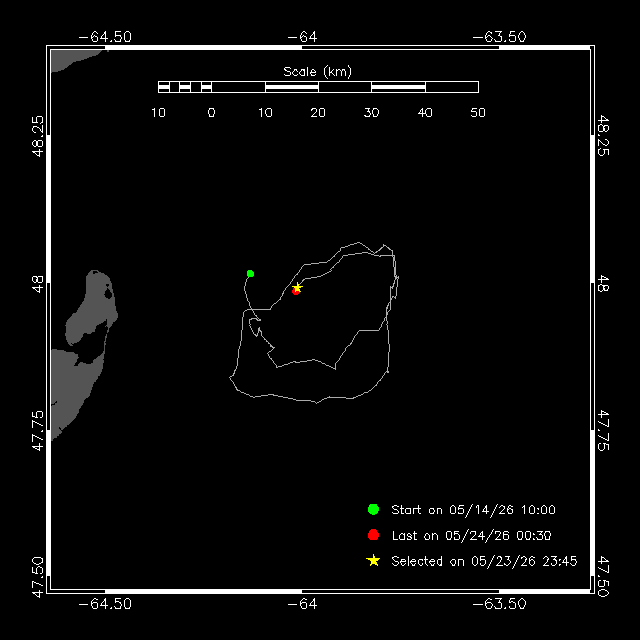Click the "Start on 05/14/26 10:00" legend text
The height and width of the screenshot is (640, 640).
pos(473,510)
